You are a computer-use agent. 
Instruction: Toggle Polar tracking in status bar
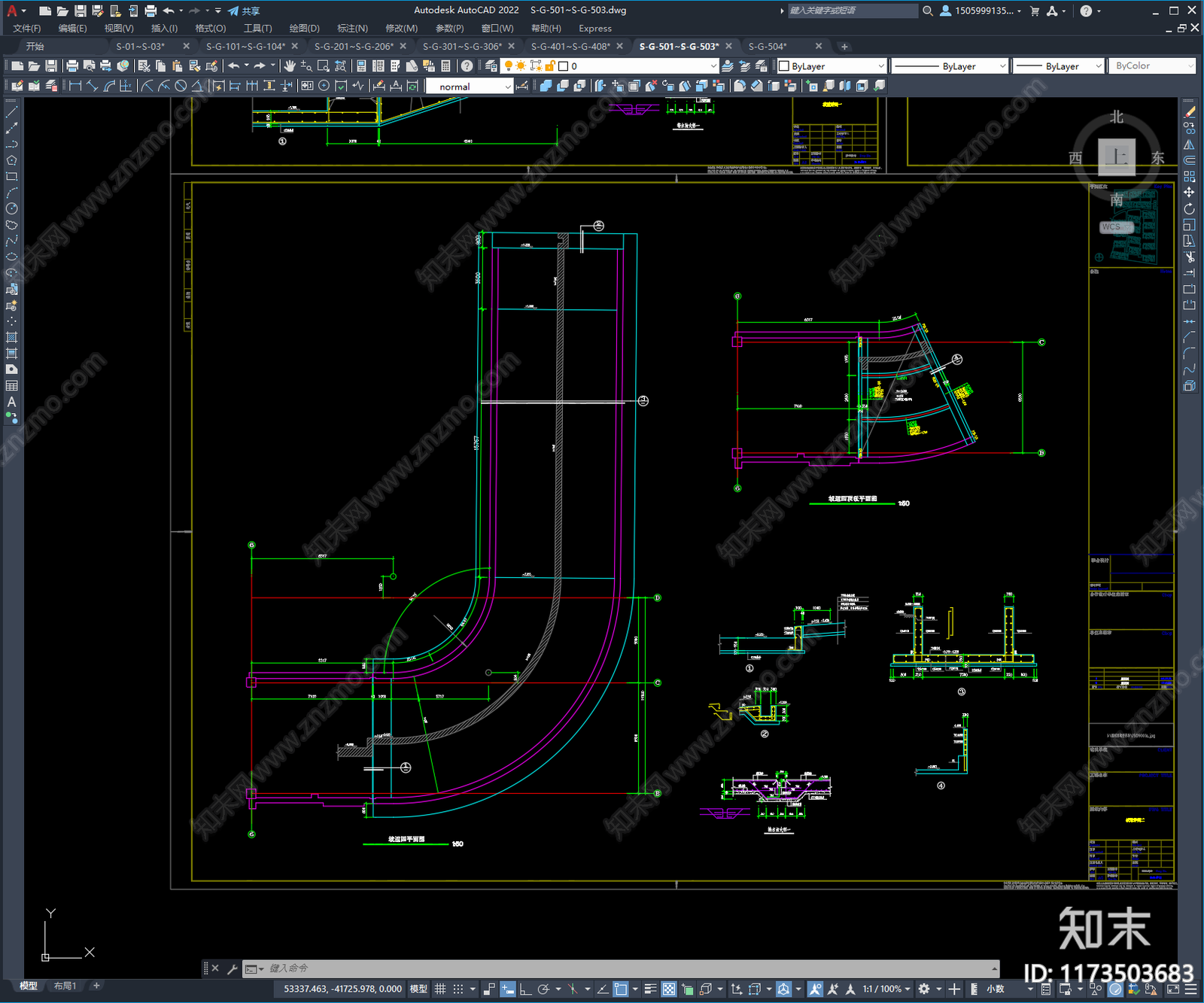point(543,989)
